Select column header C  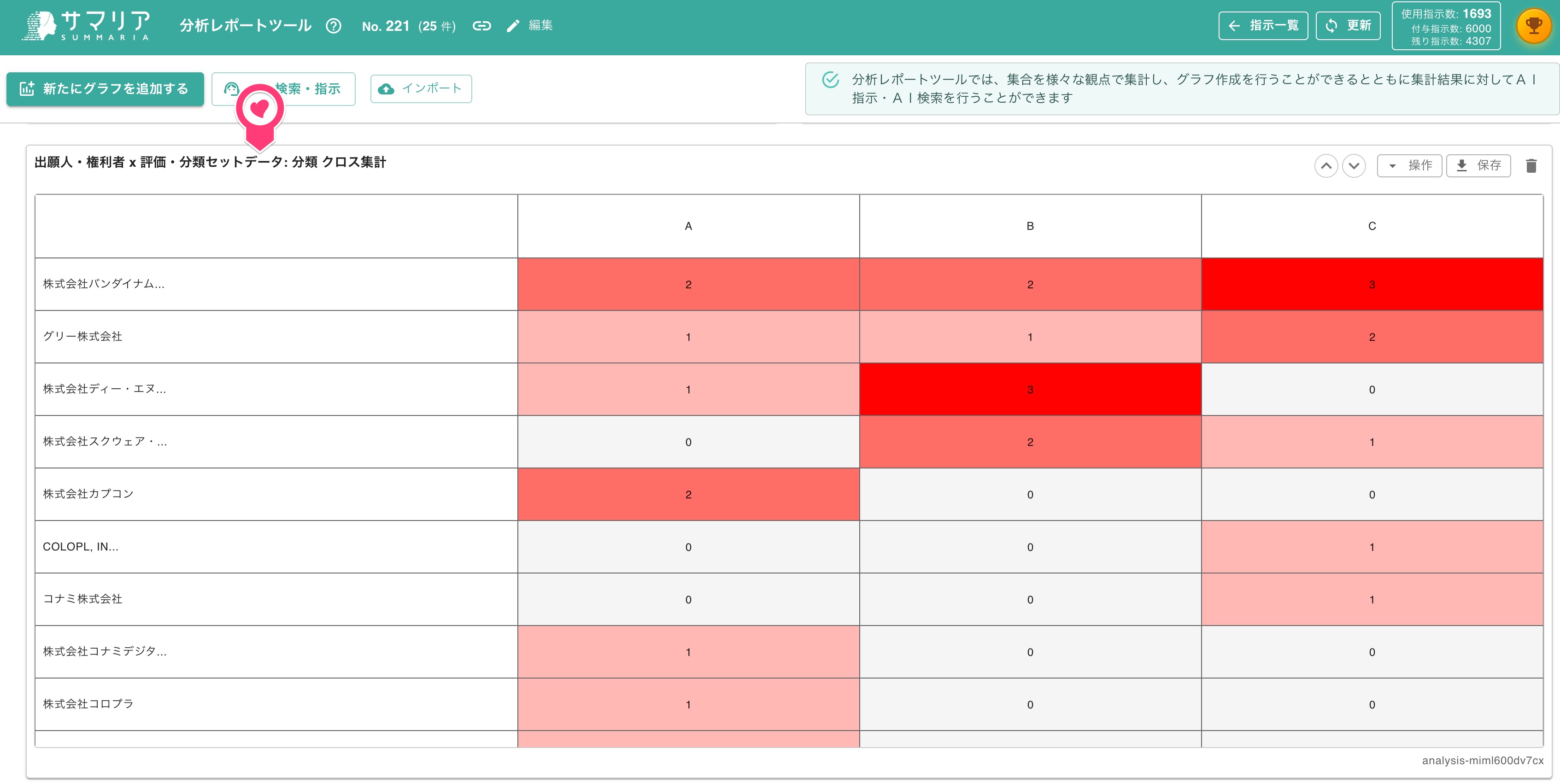point(1372,226)
